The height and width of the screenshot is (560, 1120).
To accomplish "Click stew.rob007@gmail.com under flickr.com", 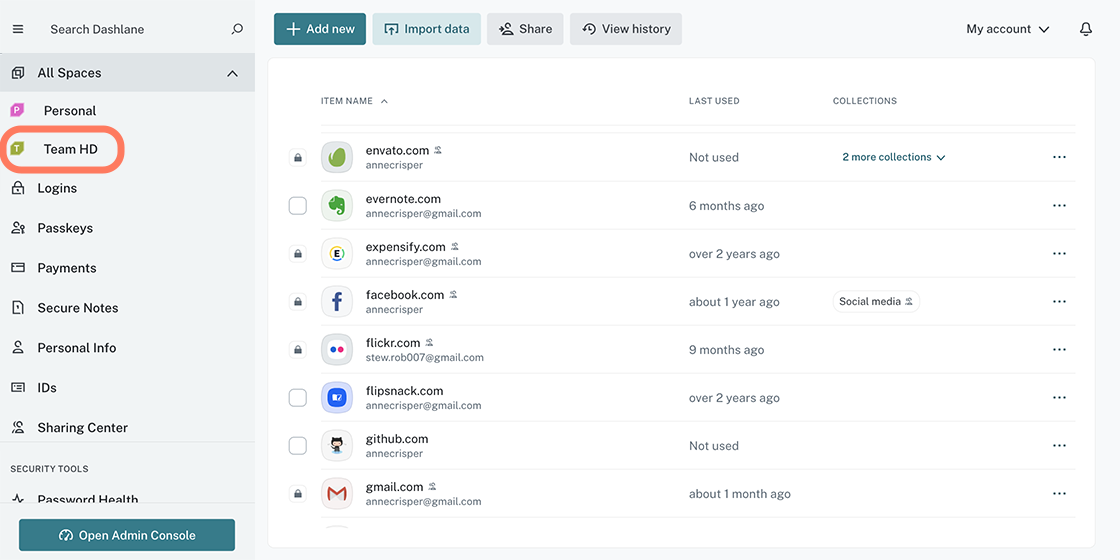I will tap(424, 357).
